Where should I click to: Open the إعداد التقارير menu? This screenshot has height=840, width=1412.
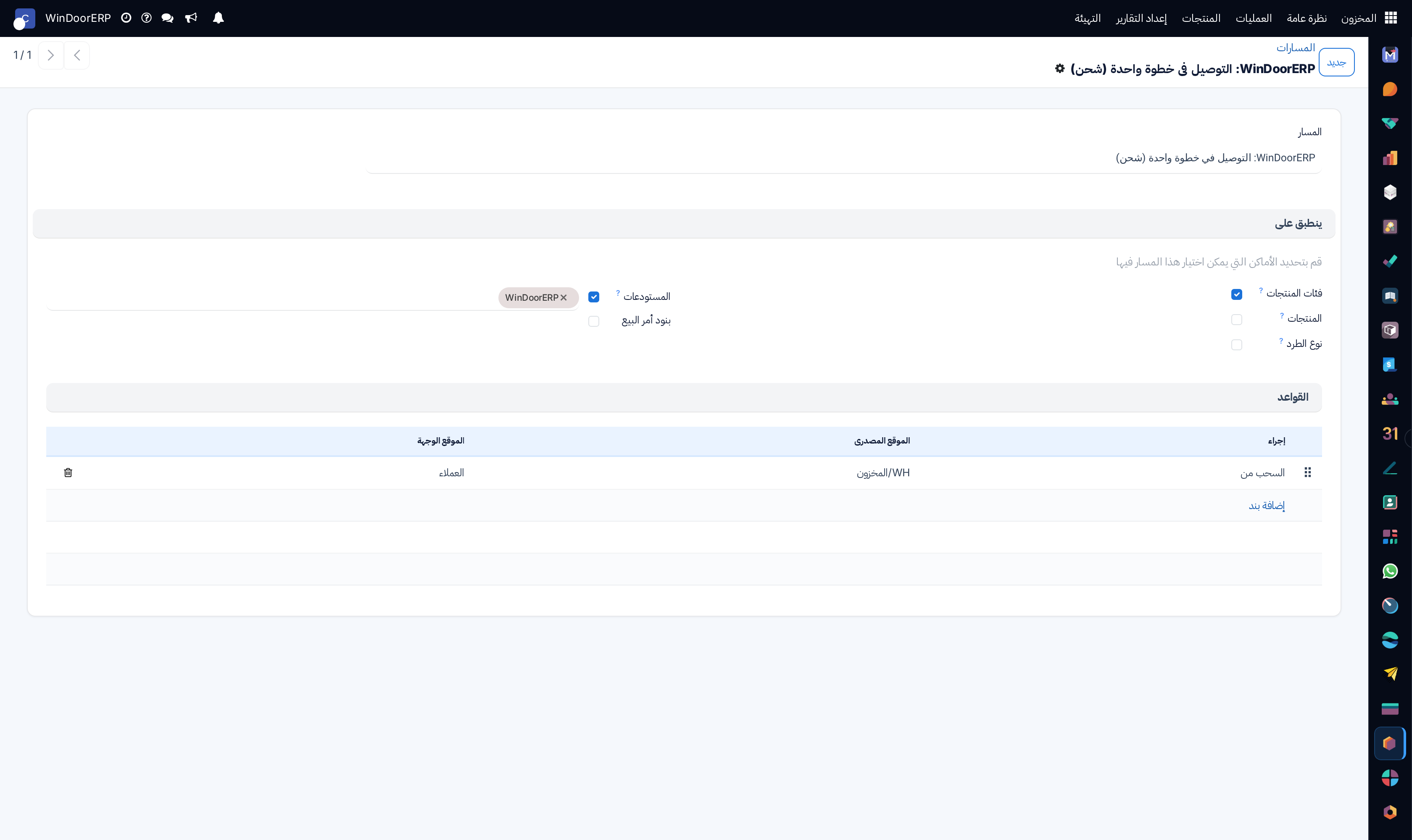1141,18
